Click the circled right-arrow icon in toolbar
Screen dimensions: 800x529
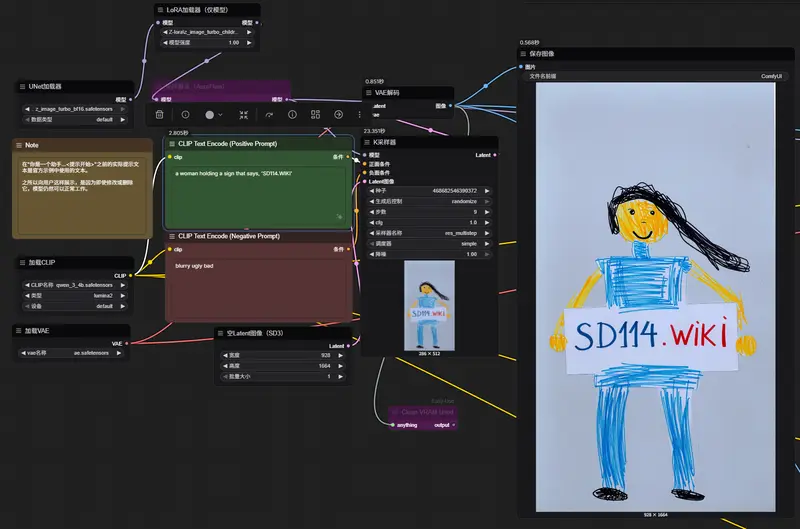(x=339, y=115)
